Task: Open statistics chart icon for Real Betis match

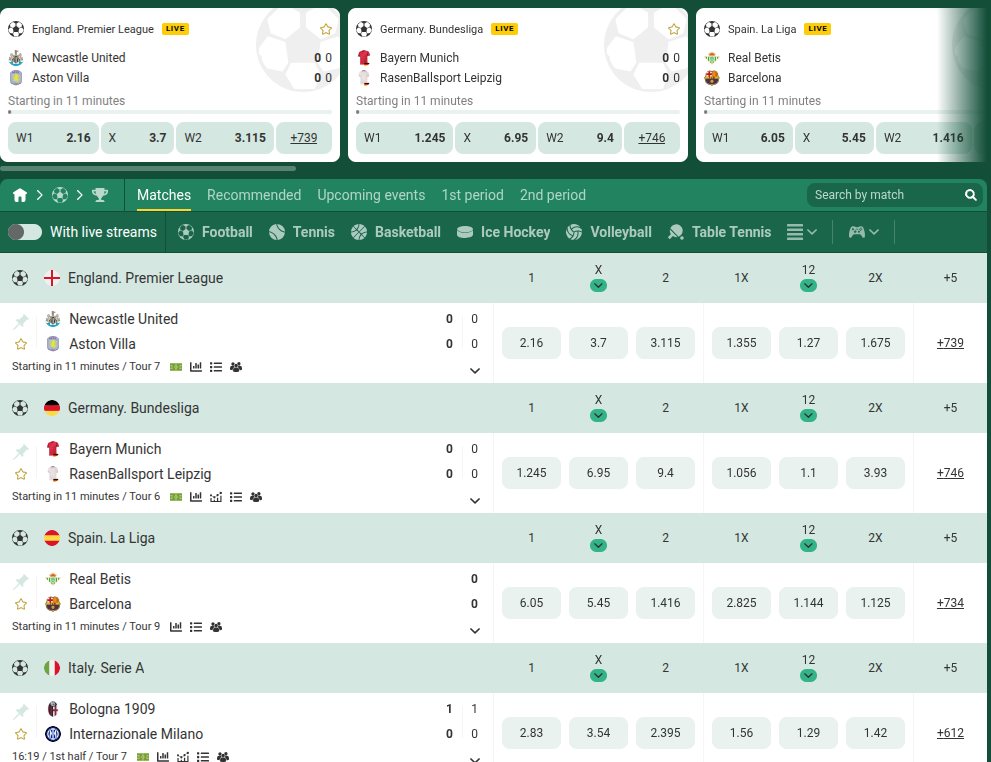Action: [176, 627]
